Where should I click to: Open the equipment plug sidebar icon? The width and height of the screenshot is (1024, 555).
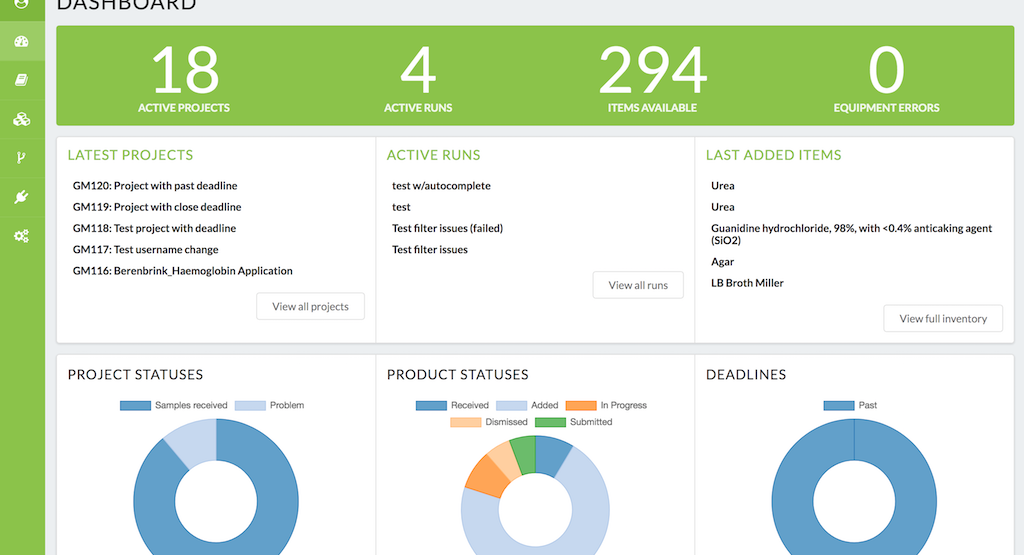(x=21, y=197)
